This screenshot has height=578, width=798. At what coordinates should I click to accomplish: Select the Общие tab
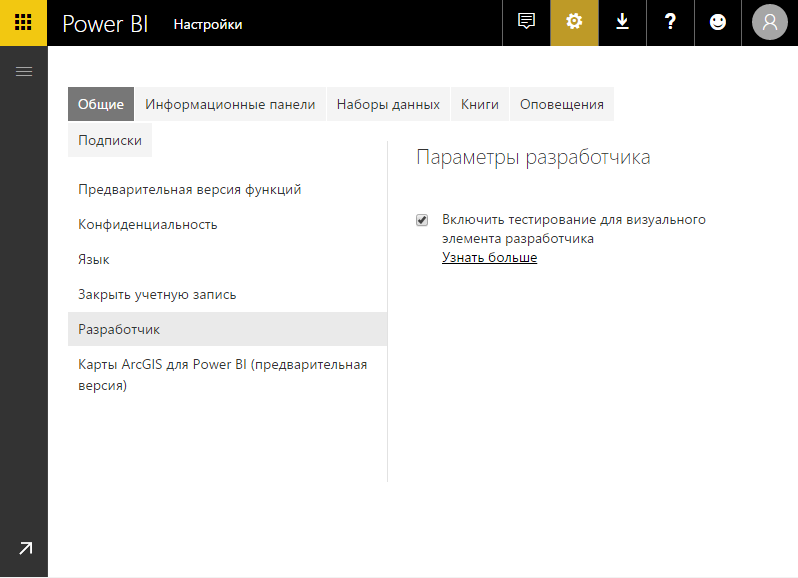tap(101, 104)
